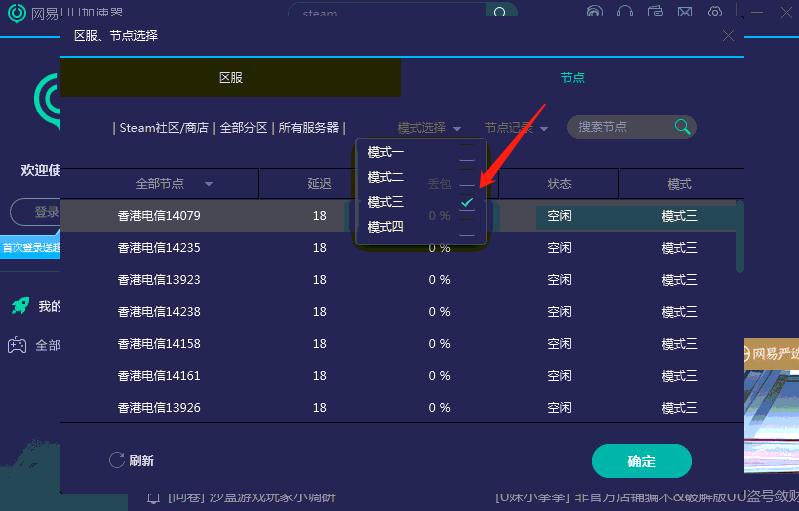Choose 模式三 from the mode menu
799x511 pixels.
385,202
